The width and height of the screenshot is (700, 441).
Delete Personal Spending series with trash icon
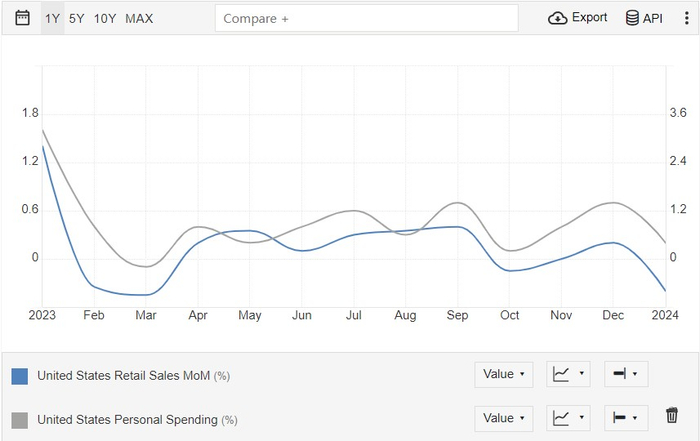673,416
